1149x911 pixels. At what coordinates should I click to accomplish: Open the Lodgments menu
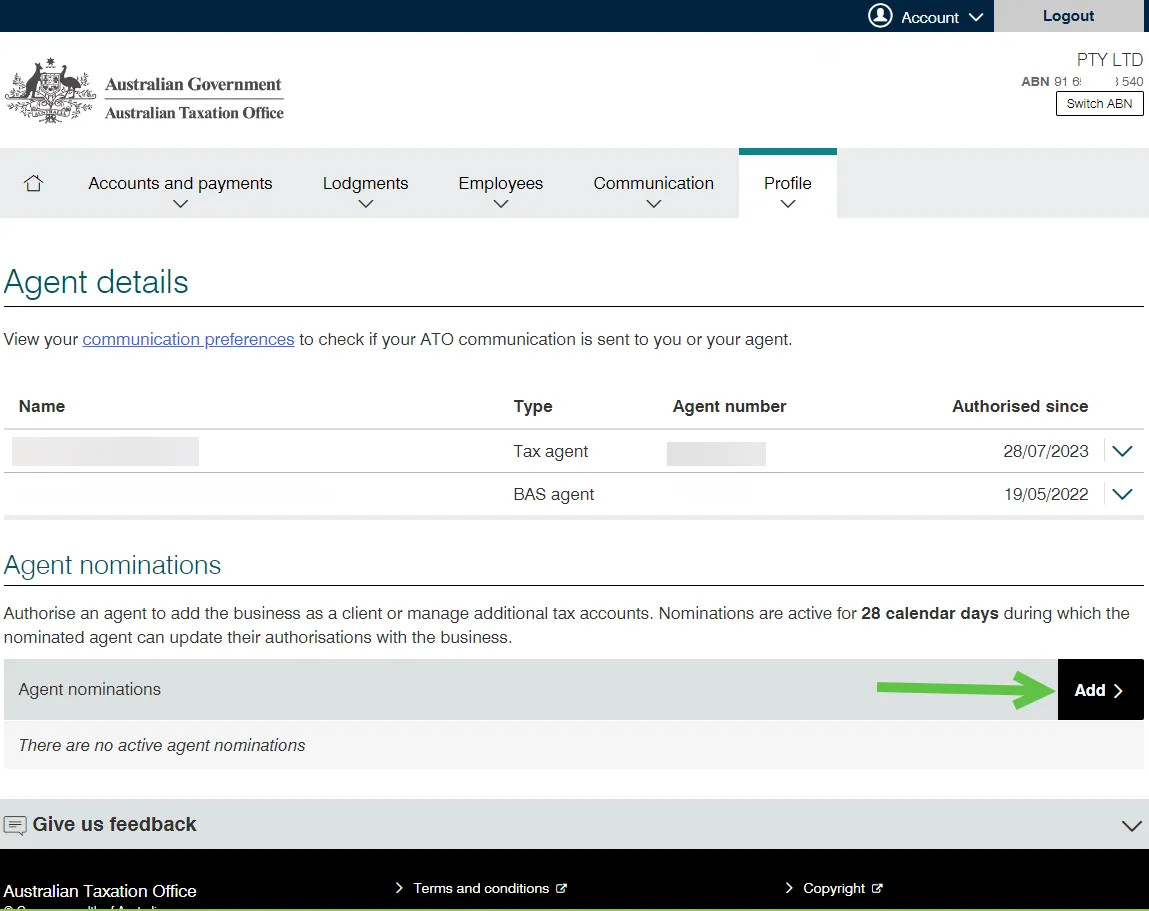coord(366,191)
